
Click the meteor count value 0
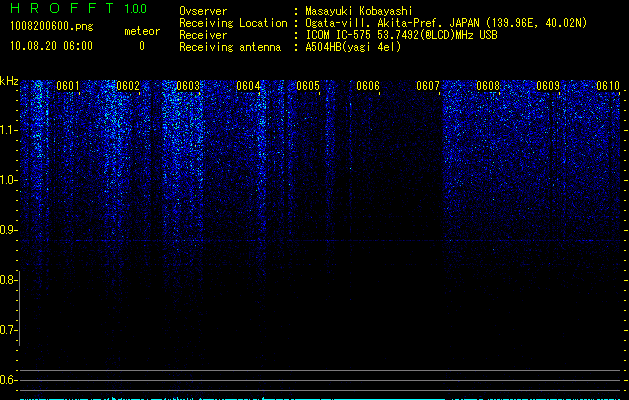[142, 46]
